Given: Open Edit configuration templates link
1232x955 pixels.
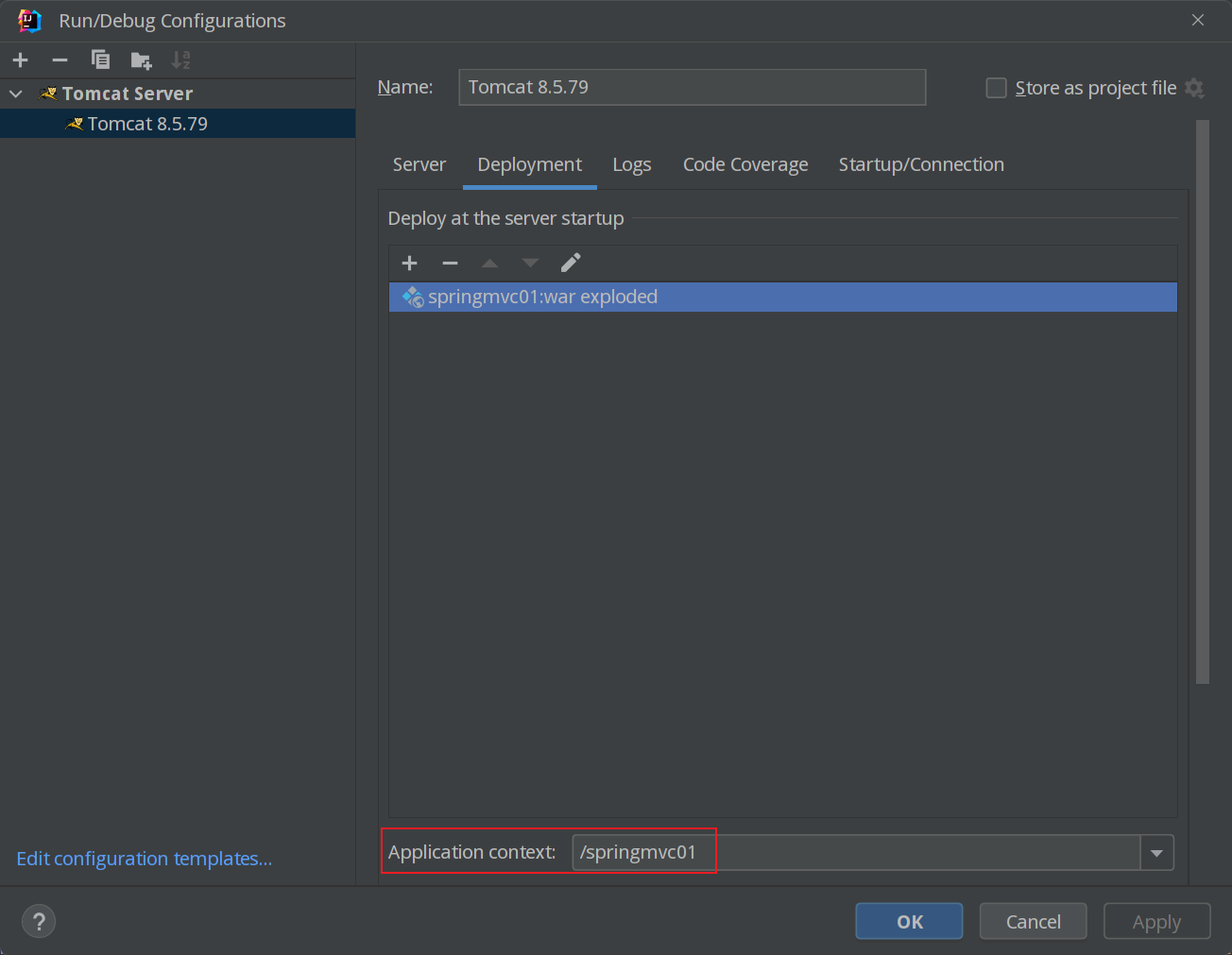Looking at the screenshot, I should pos(145,859).
